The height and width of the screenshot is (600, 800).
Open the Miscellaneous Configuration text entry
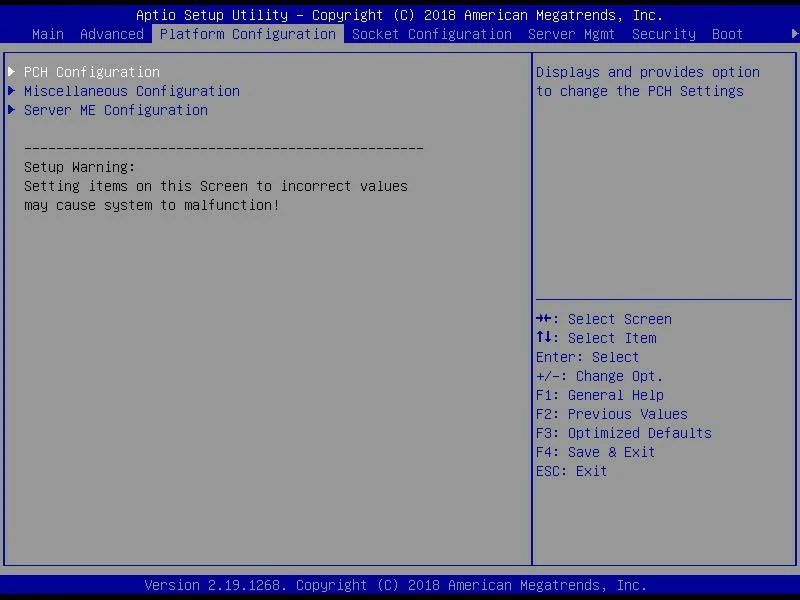point(132,91)
